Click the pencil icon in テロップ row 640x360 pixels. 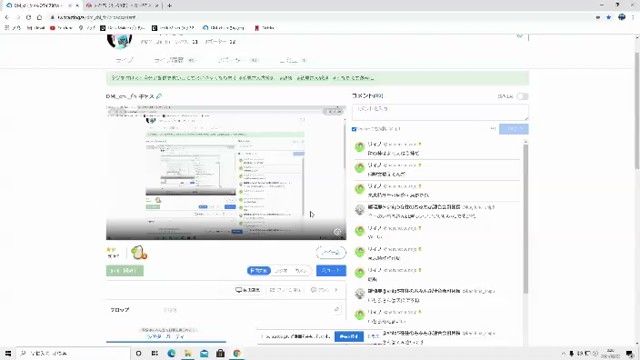(337, 310)
